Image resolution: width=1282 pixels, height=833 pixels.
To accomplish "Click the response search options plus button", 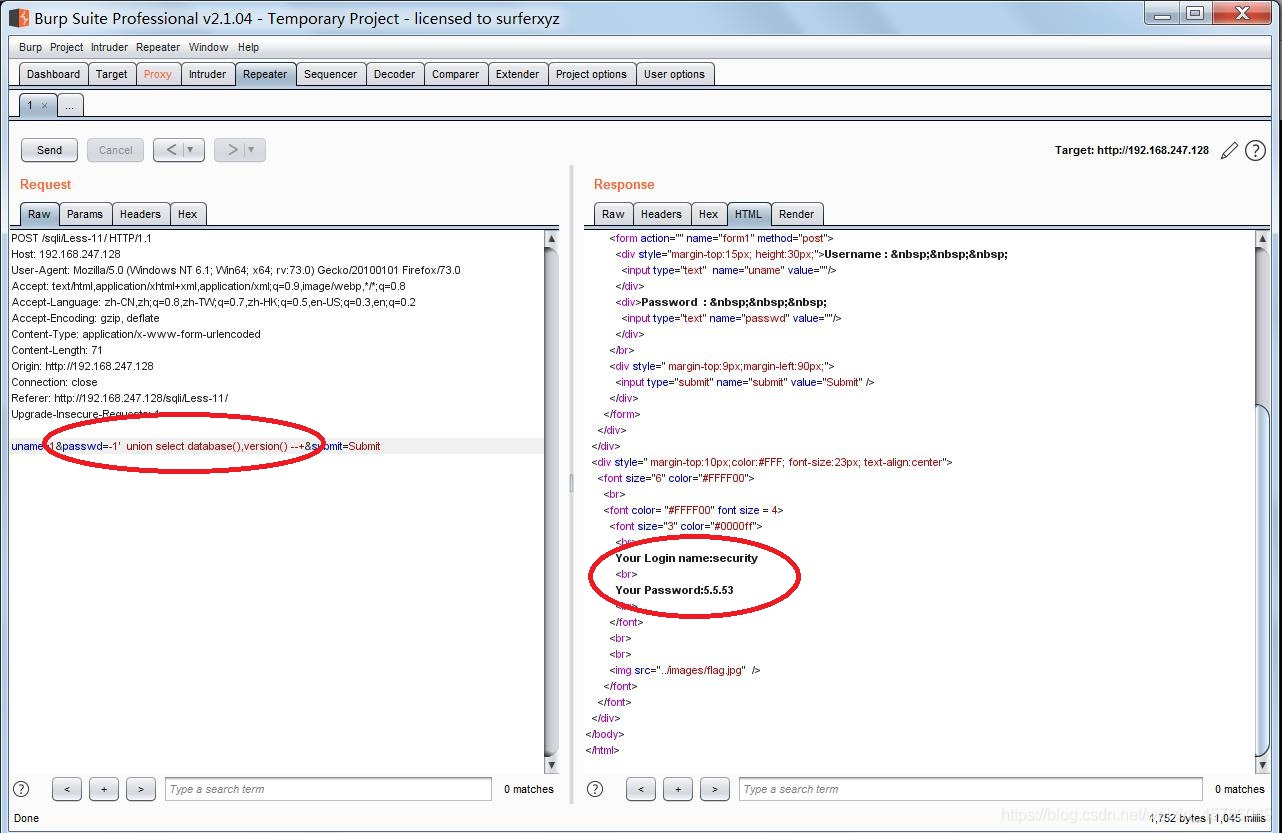I will pos(678,789).
